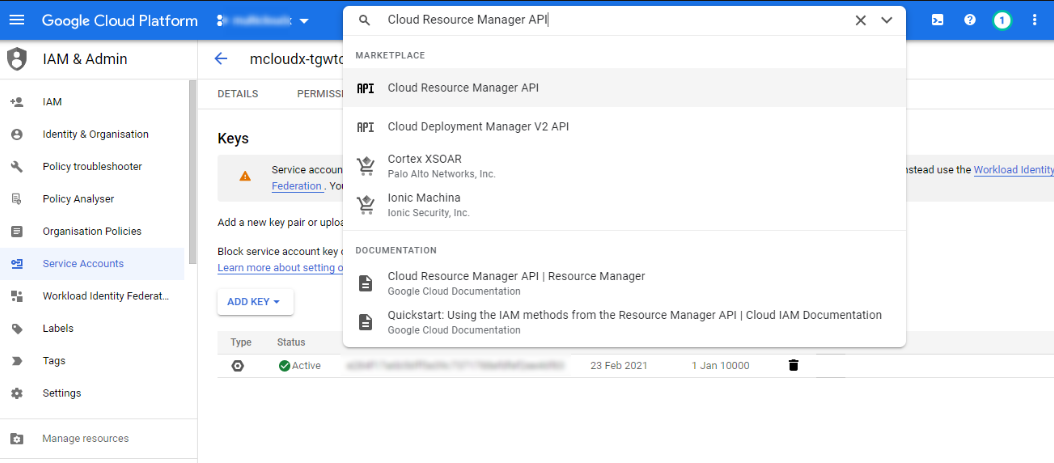Delete the active key with trash icon
1054x463 pixels.
tap(794, 366)
